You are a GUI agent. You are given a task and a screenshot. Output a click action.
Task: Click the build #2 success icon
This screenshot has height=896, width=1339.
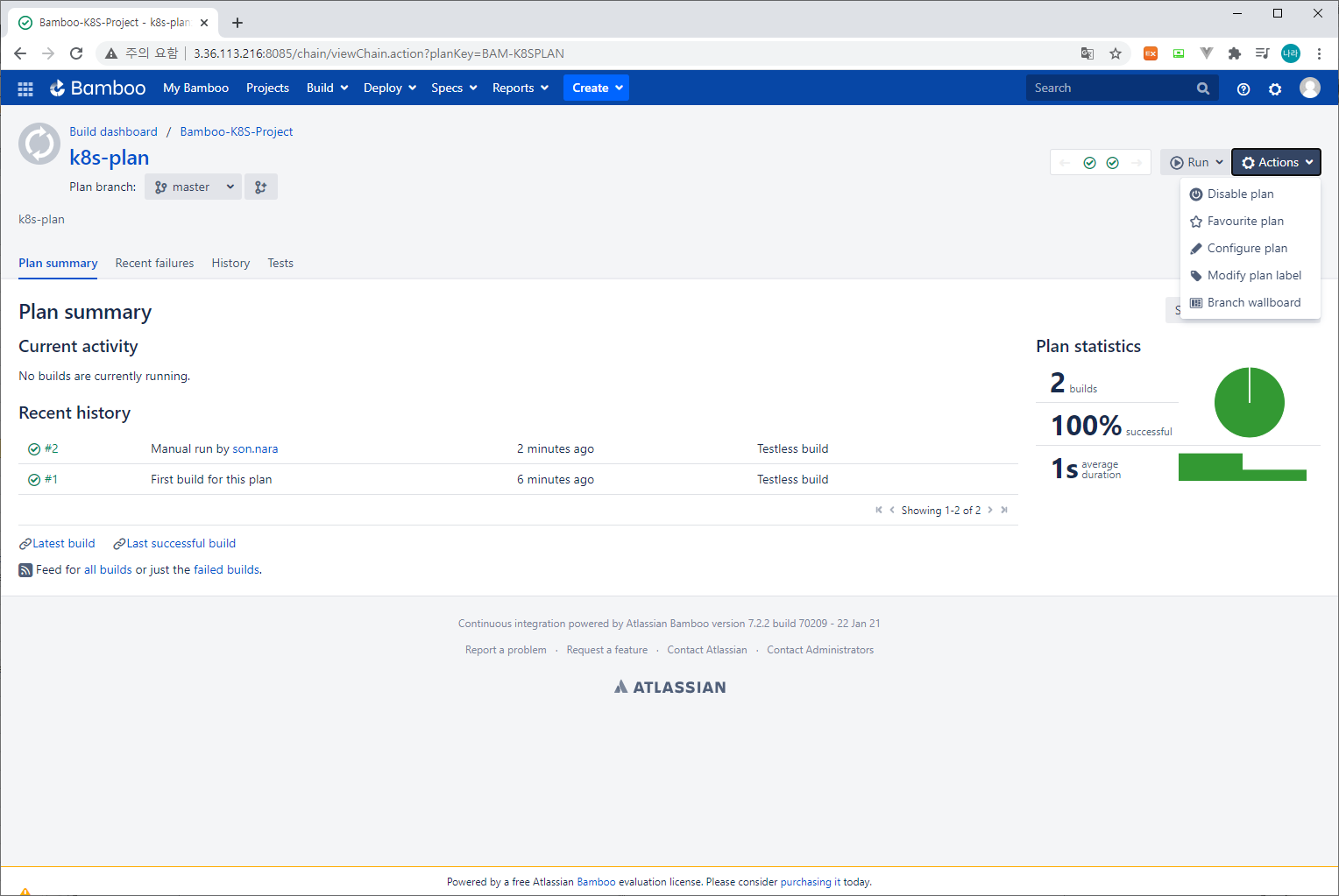(34, 449)
